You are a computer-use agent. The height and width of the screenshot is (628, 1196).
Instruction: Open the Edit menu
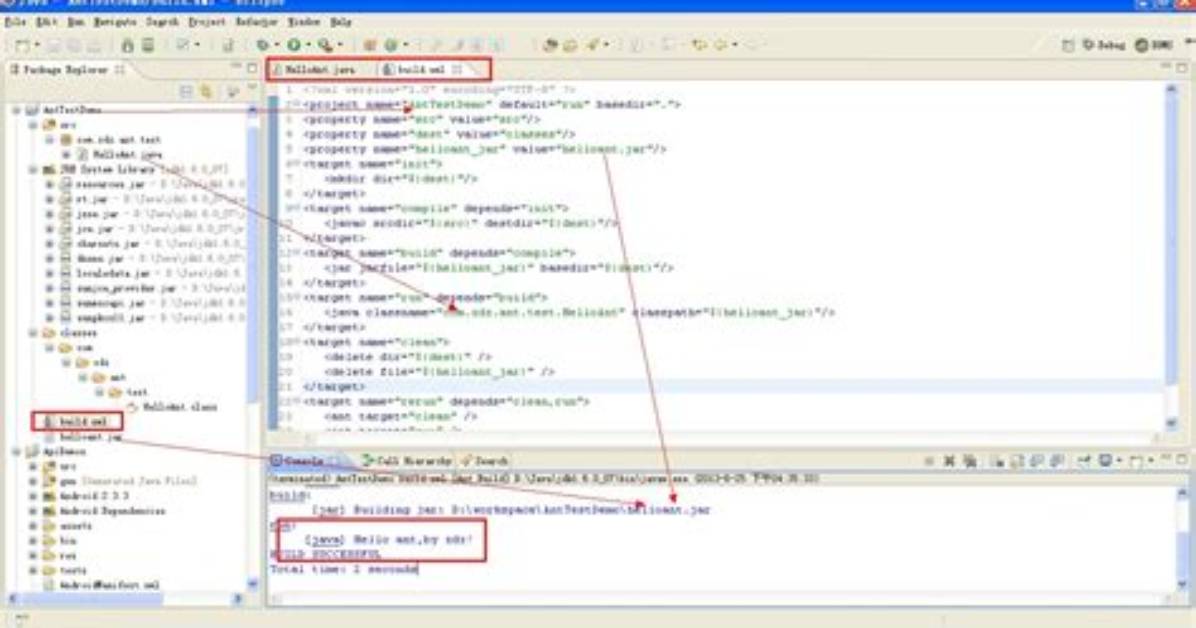[47, 22]
